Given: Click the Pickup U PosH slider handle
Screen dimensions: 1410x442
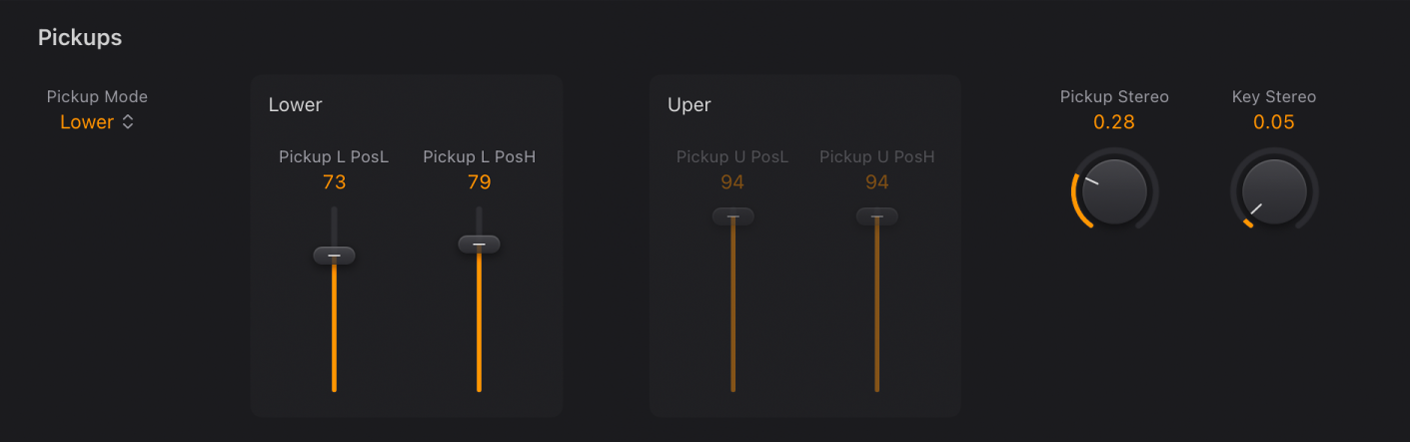Looking at the screenshot, I should point(877,216).
